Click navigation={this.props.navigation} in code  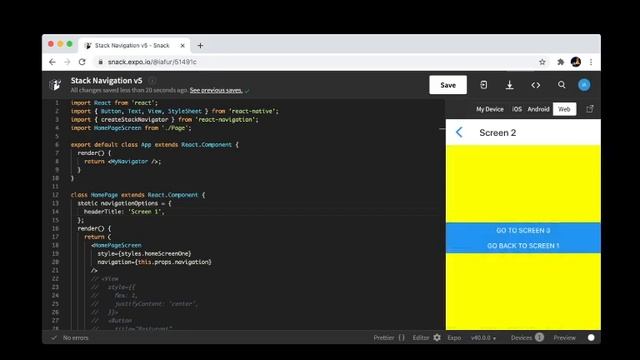click(x=154, y=262)
